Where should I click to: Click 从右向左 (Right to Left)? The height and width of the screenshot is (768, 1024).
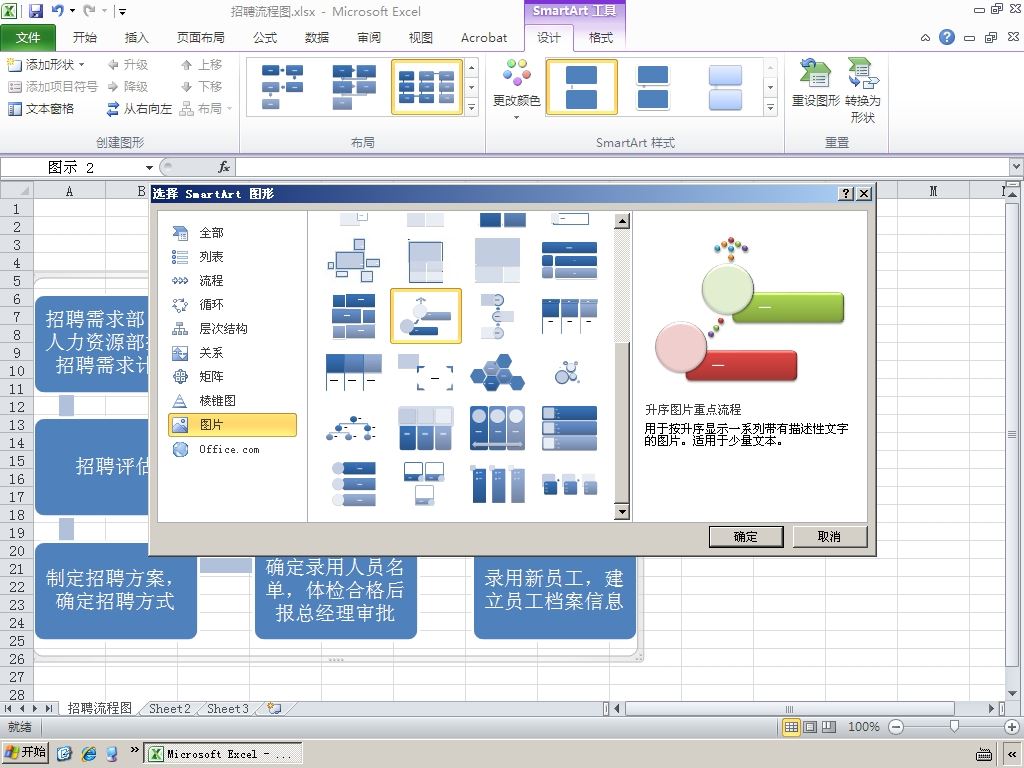(x=139, y=108)
